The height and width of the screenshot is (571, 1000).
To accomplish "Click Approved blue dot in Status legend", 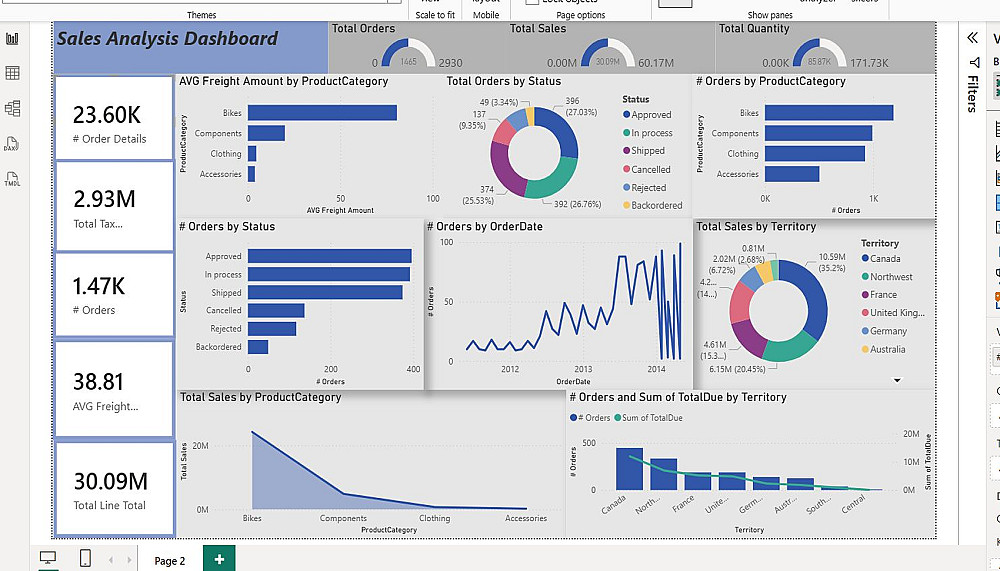I will click(626, 115).
